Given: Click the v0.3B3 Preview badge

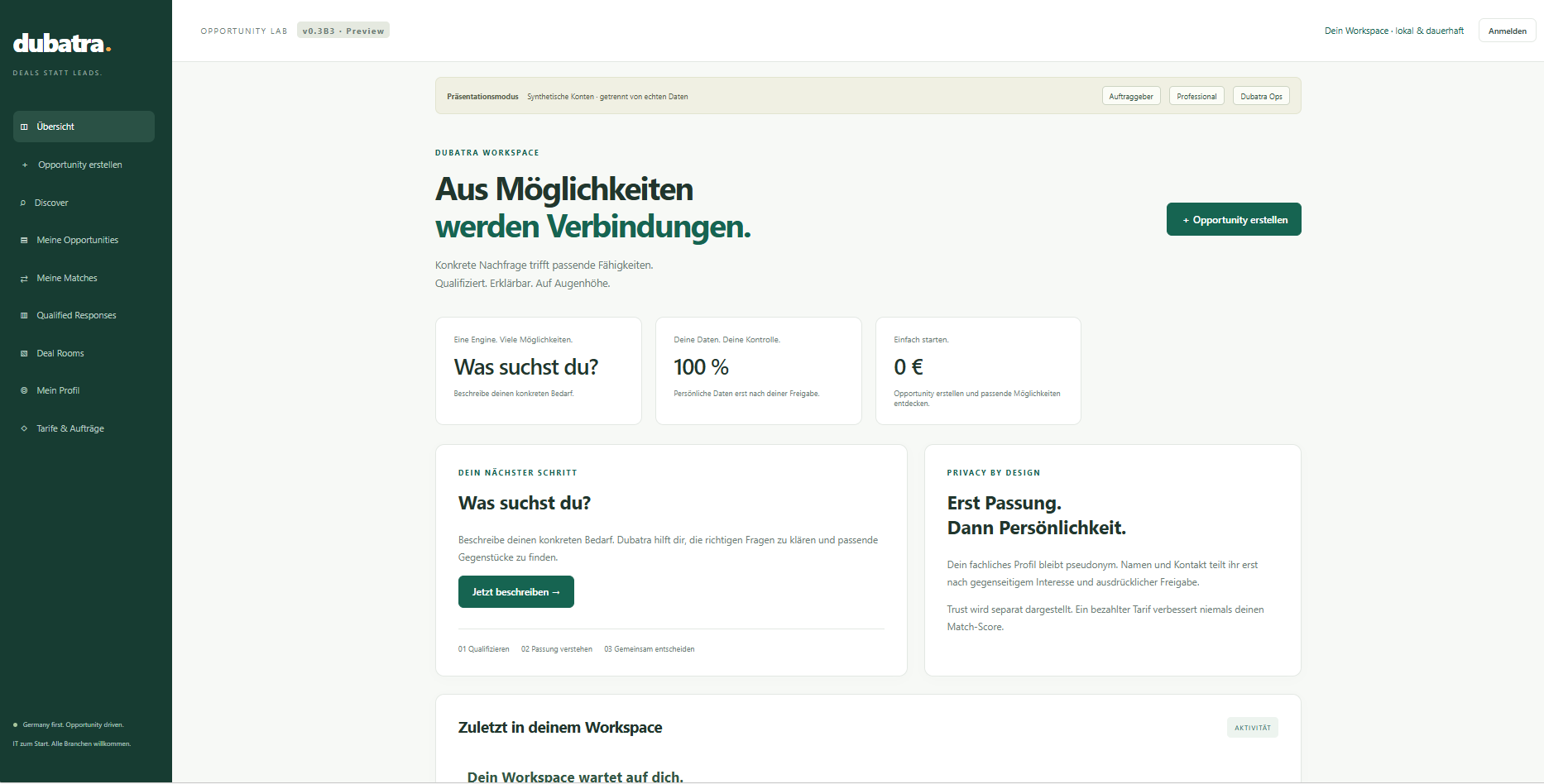Looking at the screenshot, I should tap(343, 31).
